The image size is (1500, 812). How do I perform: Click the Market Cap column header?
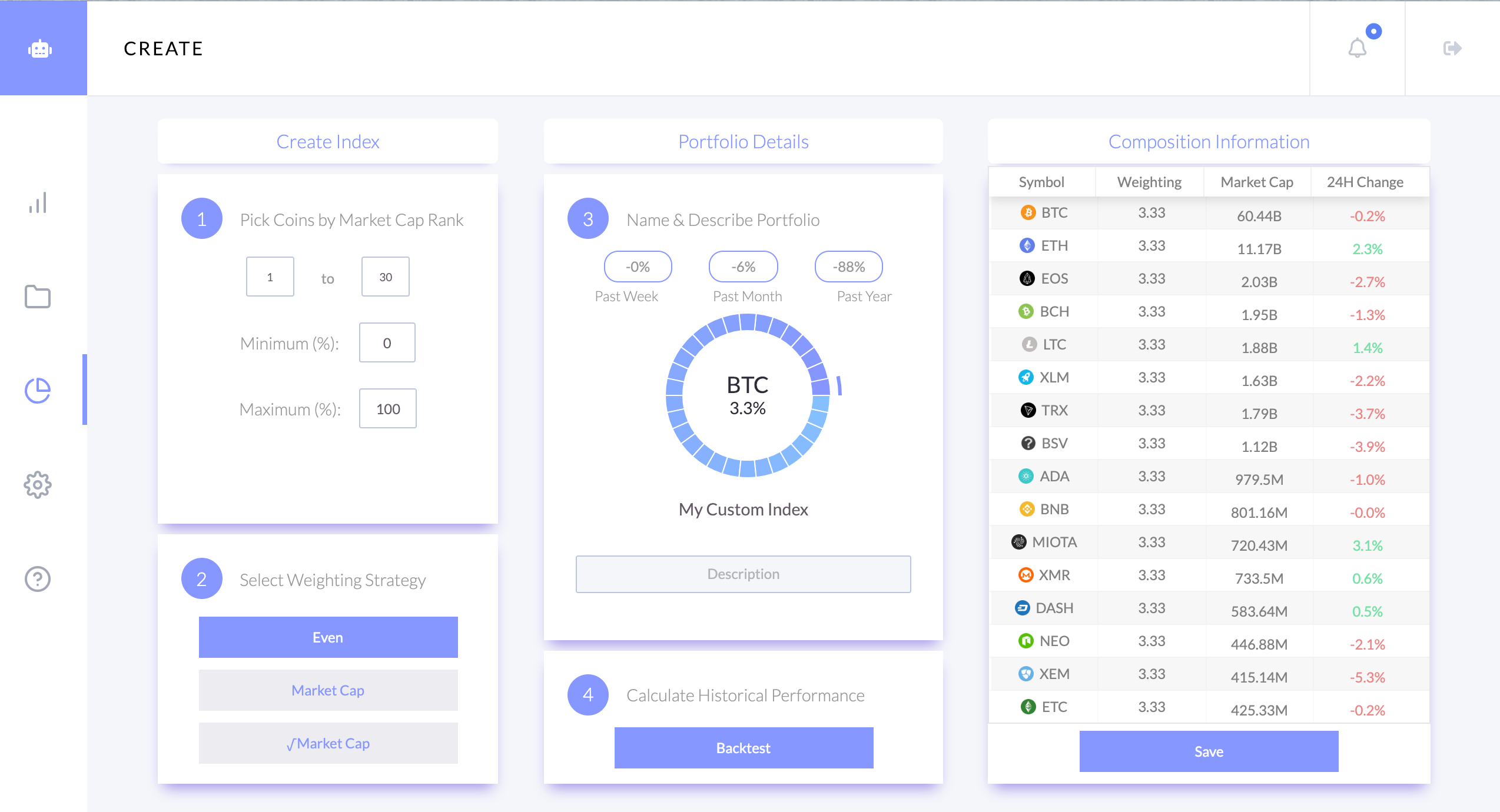pos(1257,182)
